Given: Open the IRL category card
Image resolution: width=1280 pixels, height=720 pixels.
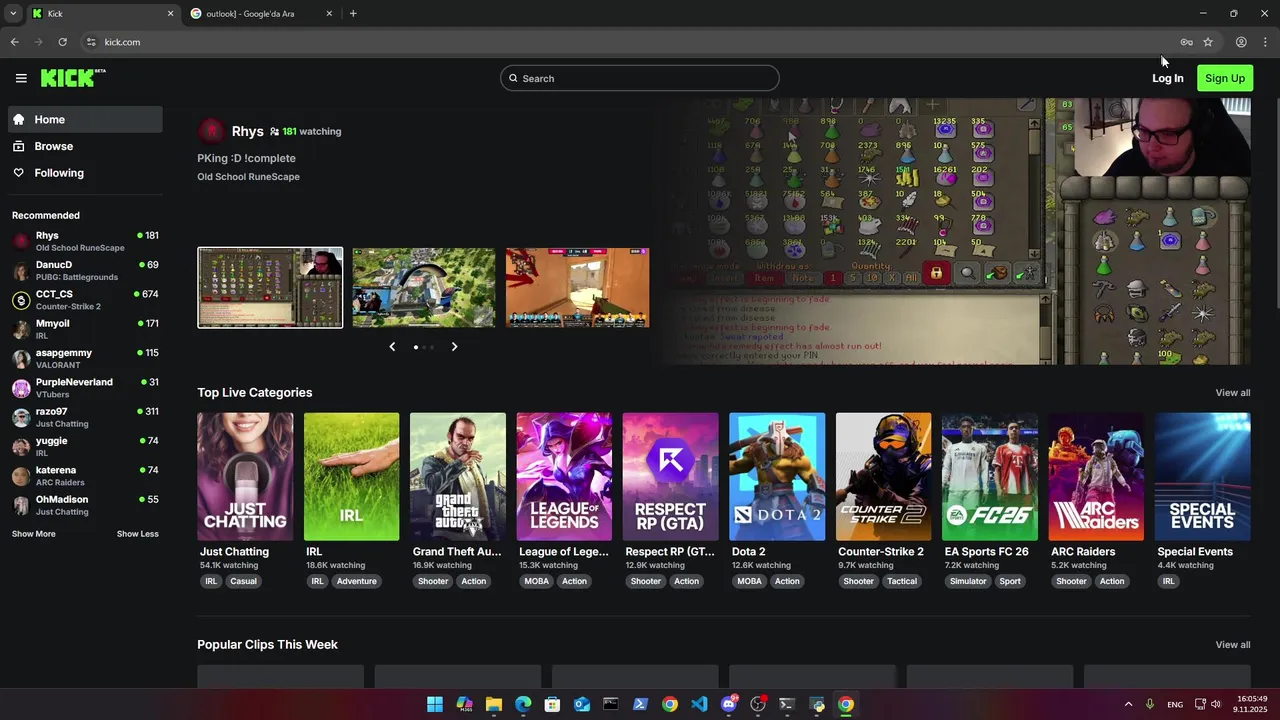Looking at the screenshot, I should click(x=351, y=477).
